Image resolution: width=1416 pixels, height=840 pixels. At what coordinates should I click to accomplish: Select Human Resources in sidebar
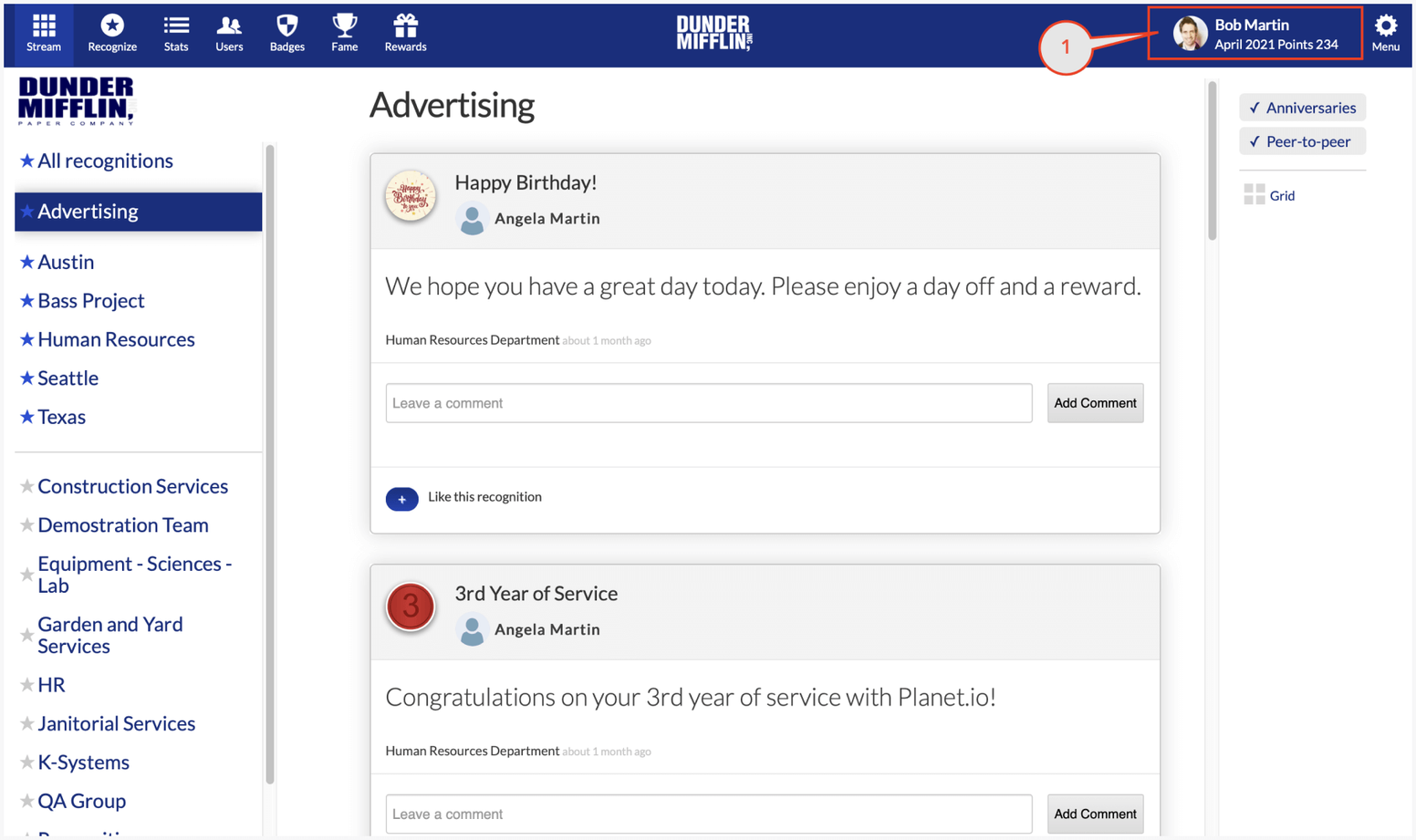tap(116, 339)
